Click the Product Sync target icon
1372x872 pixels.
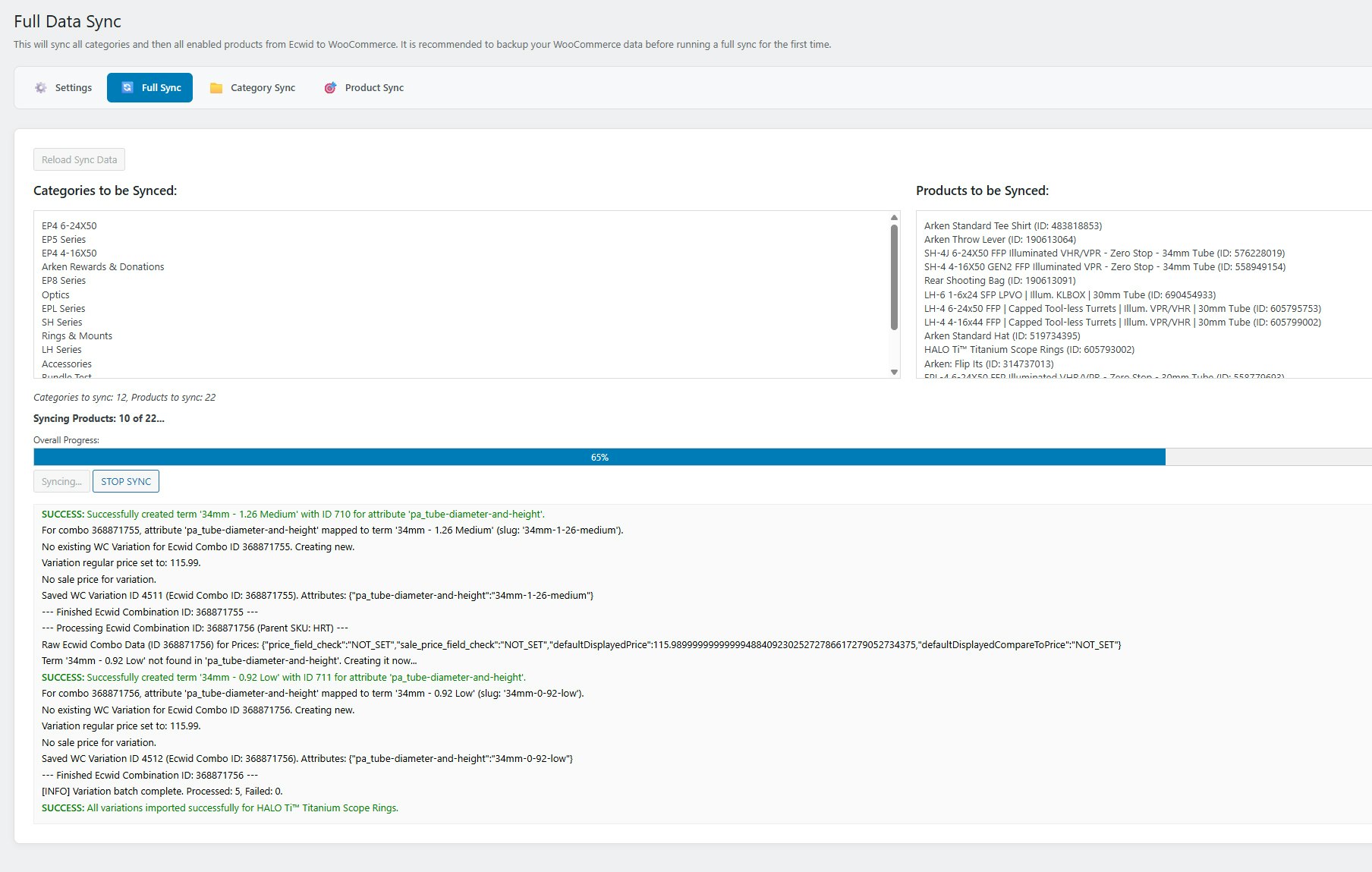[x=330, y=88]
